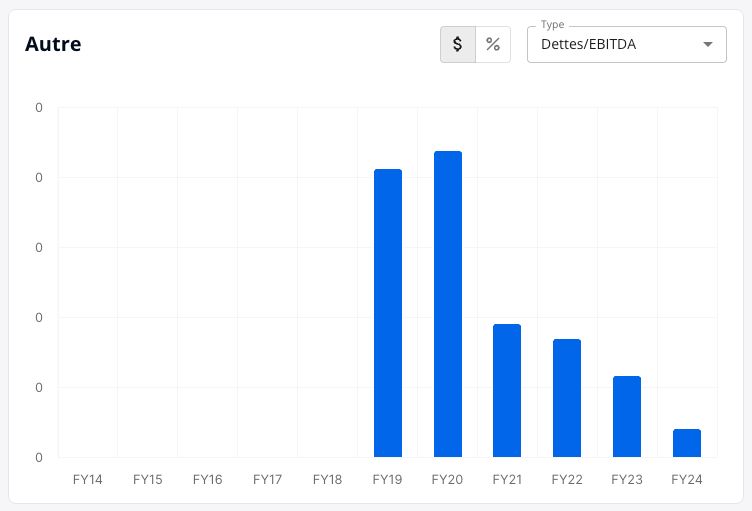Click the FY24 axis label
Screen dimensions: 752x511
pos(687,479)
